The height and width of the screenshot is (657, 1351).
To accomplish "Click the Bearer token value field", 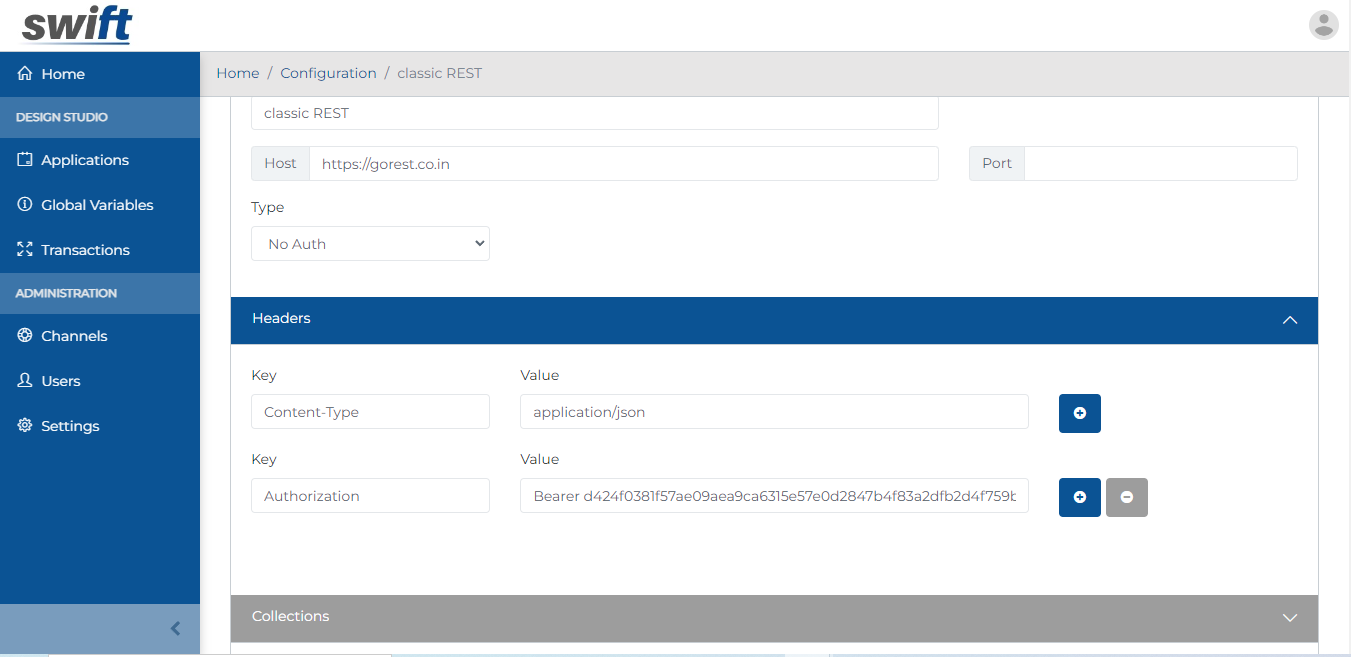I will [773, 496].
